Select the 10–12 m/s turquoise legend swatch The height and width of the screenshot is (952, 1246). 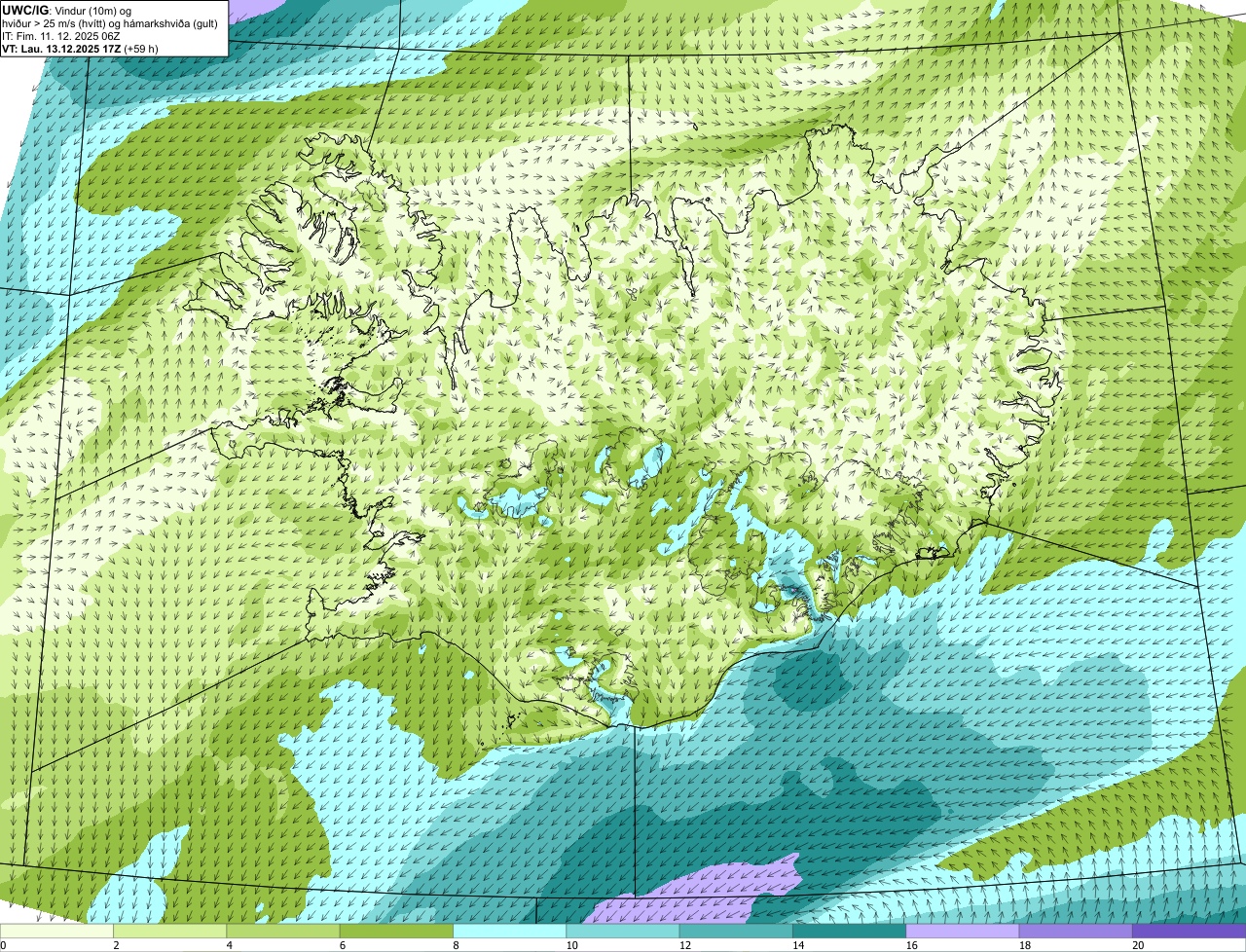click(x=623, y=931)
